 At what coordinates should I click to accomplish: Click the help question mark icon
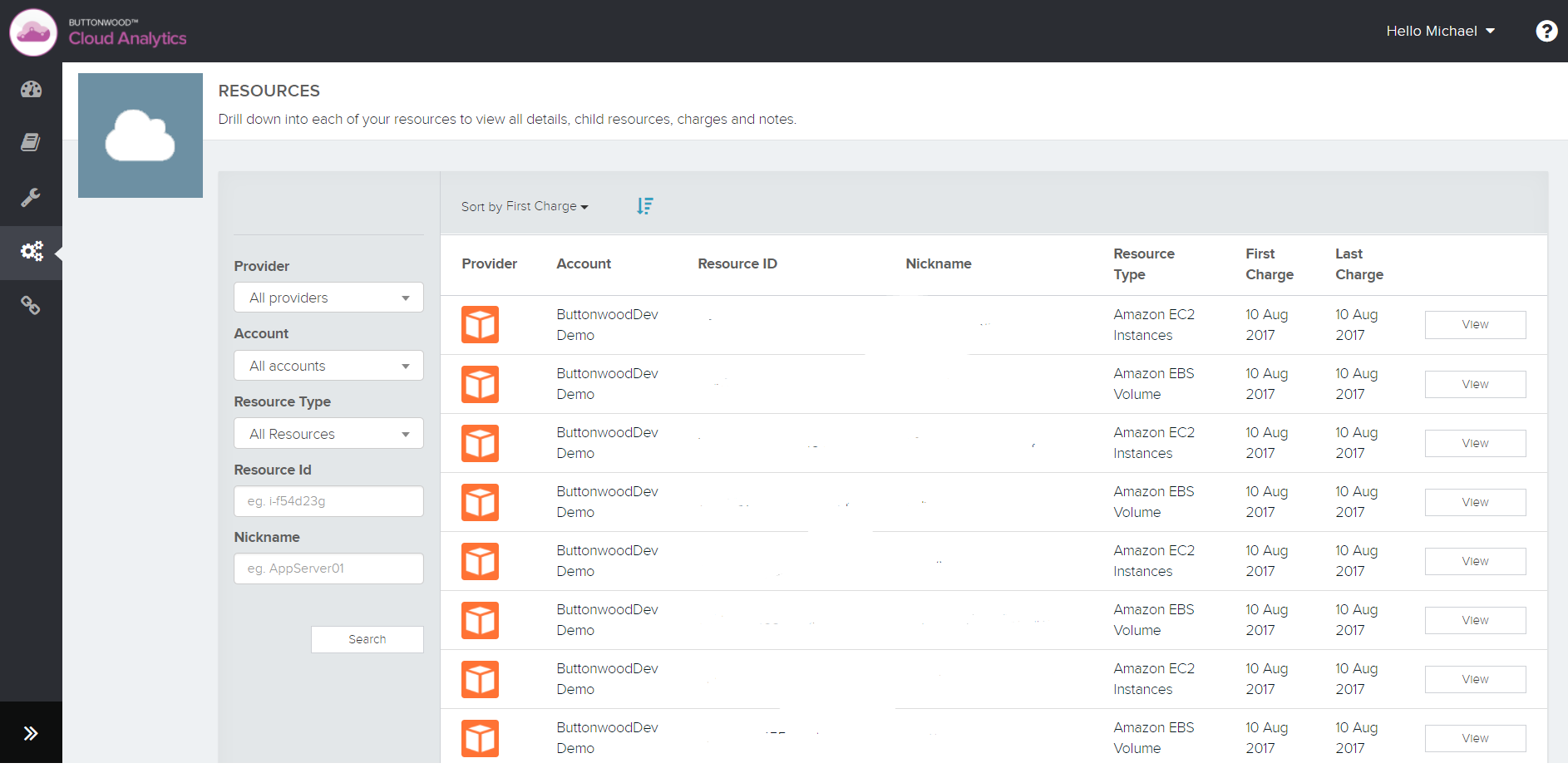tap(1546, 31)
